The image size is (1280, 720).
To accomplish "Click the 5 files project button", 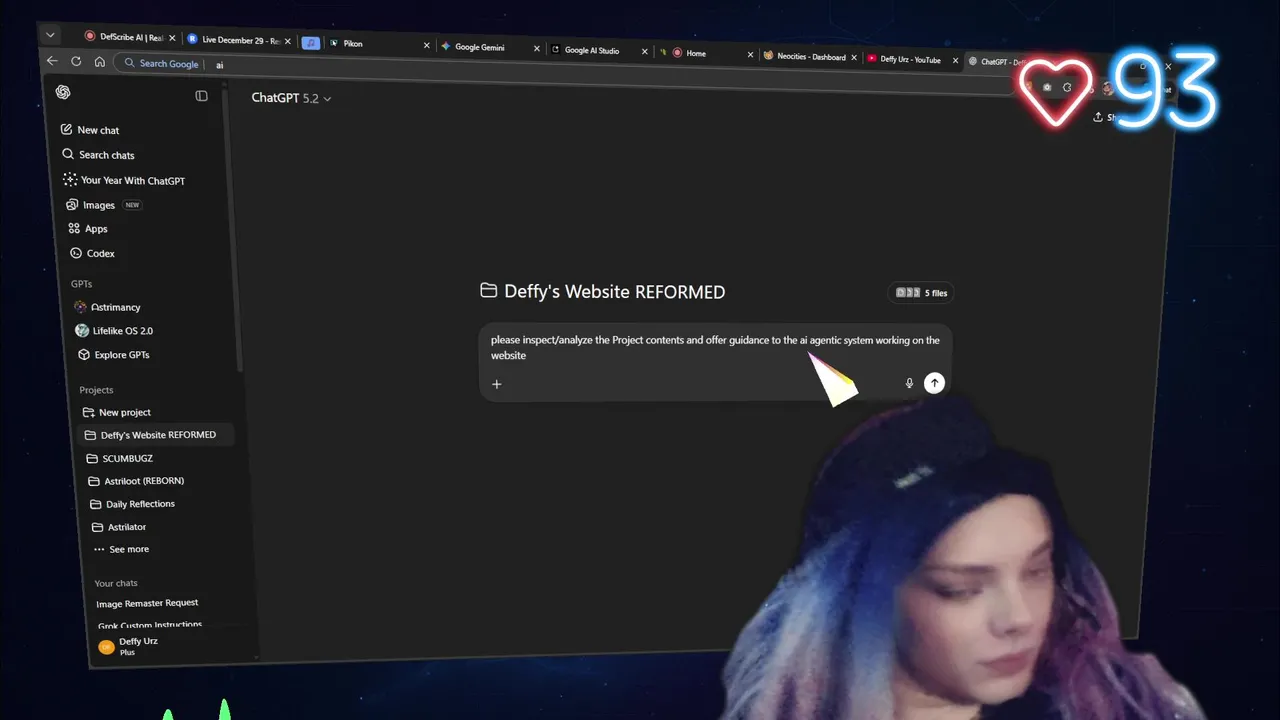I will [x=921, y=293].
